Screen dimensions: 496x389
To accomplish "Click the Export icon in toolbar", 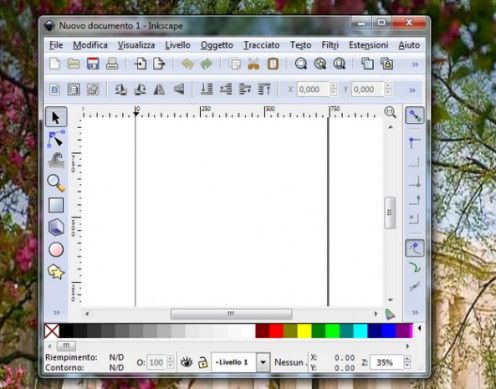I will click(x=159, y=63).
